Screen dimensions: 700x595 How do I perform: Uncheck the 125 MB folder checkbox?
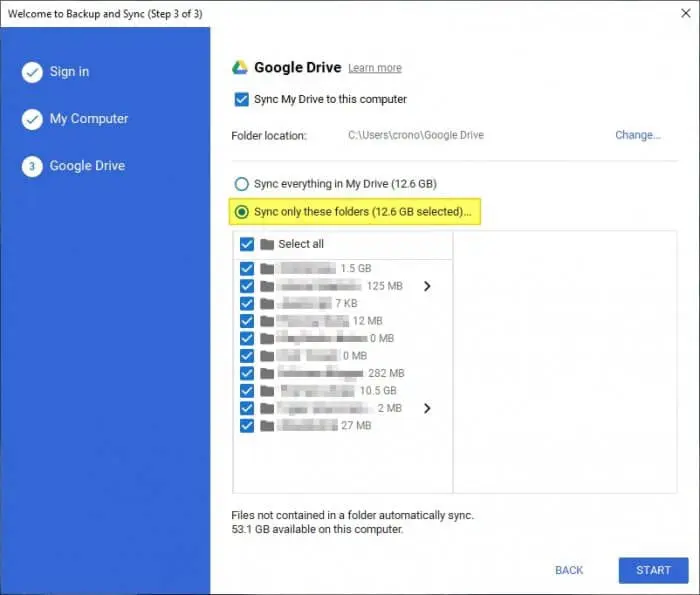247,286
